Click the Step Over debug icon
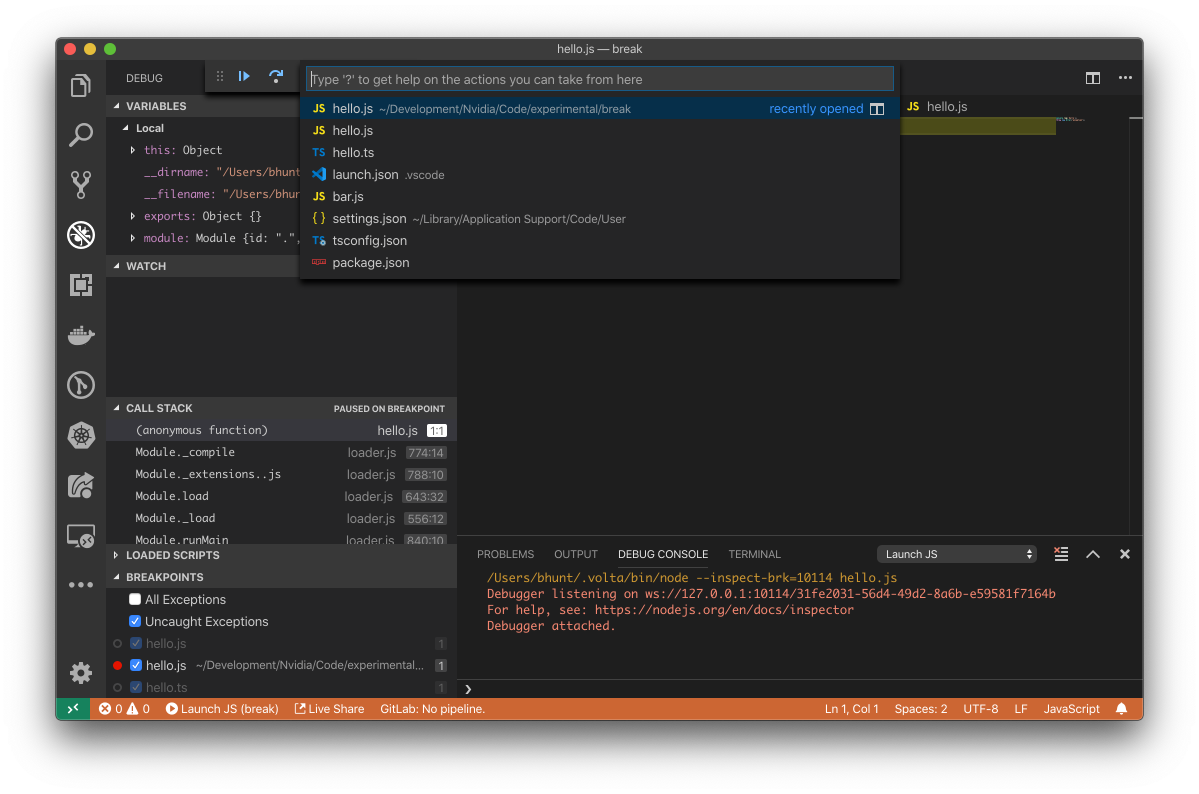Screen dimensions: 1199x794 click(276, 76)
